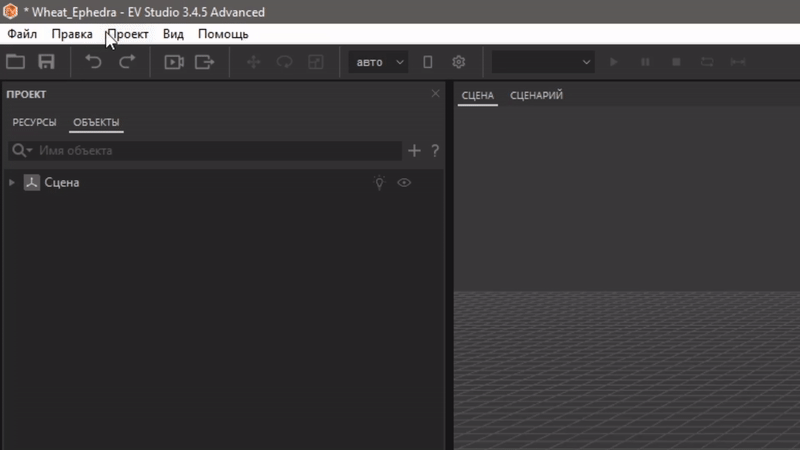This screenshot has width=800, height=450.
Task: Switch to the Ресурсы tab
Action: click(x=34, y=123)
